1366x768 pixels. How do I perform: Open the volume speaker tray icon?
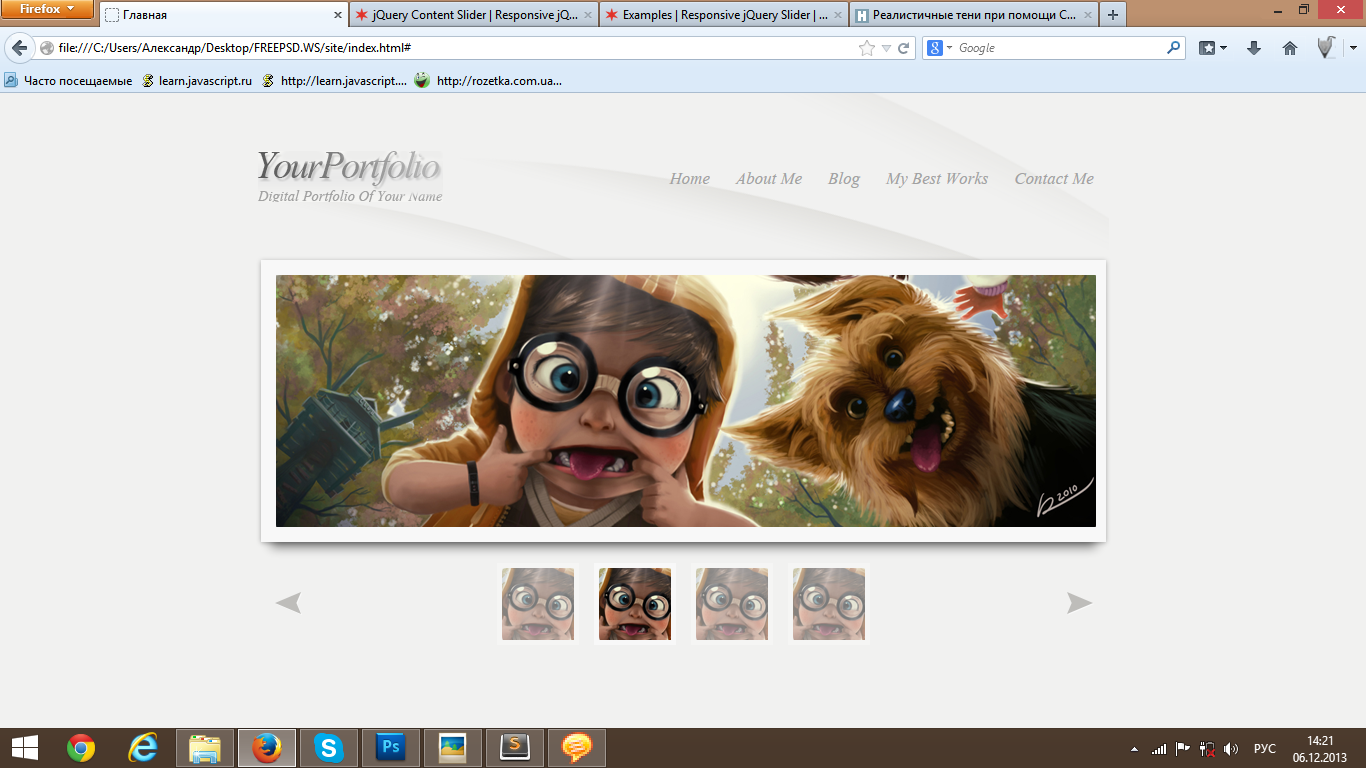(x=1231, y=748)
